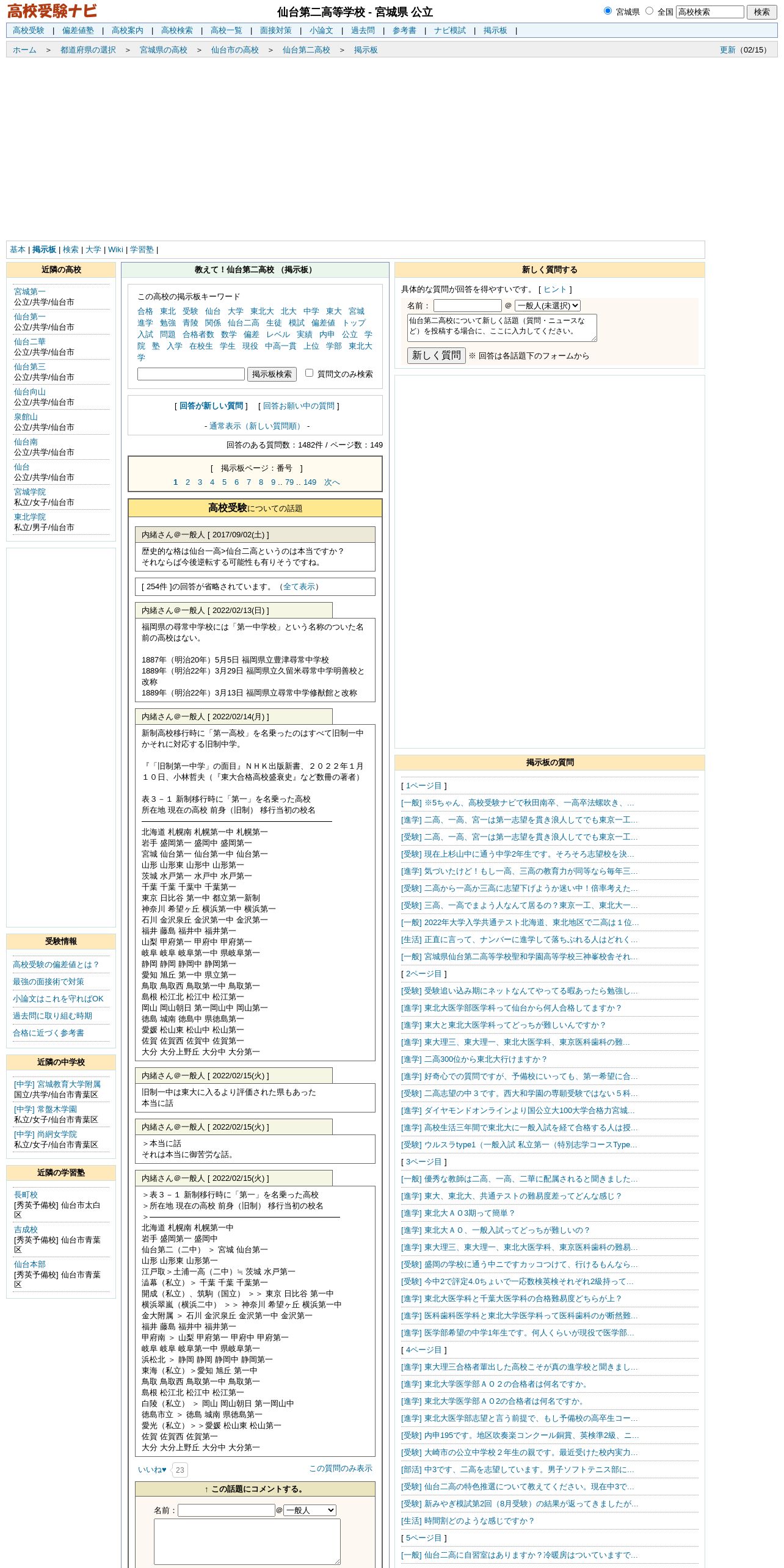
Task: Click 通常表示（新しい質問順） link
Action: point(257,426)
